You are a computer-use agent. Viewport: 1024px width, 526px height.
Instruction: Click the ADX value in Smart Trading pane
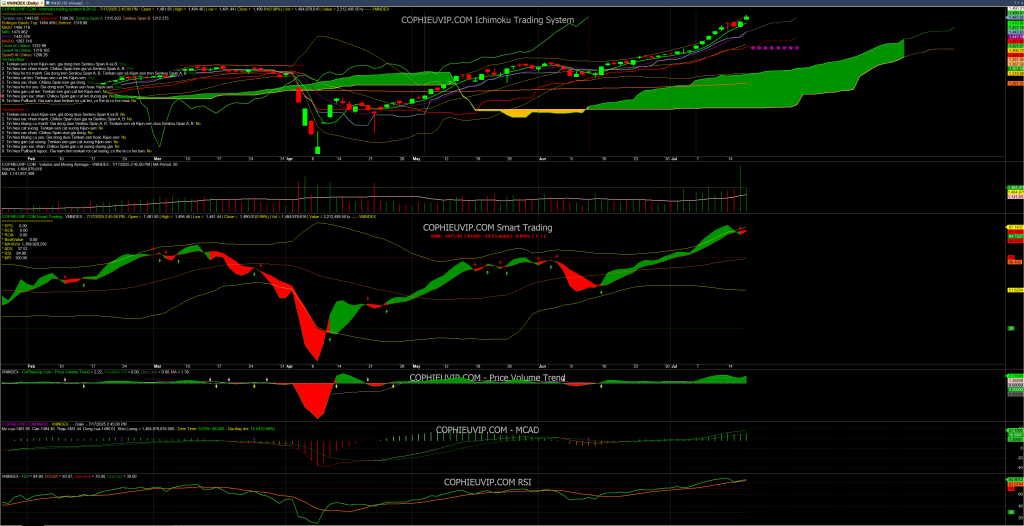pyautogui.click(x=22, y=248)
